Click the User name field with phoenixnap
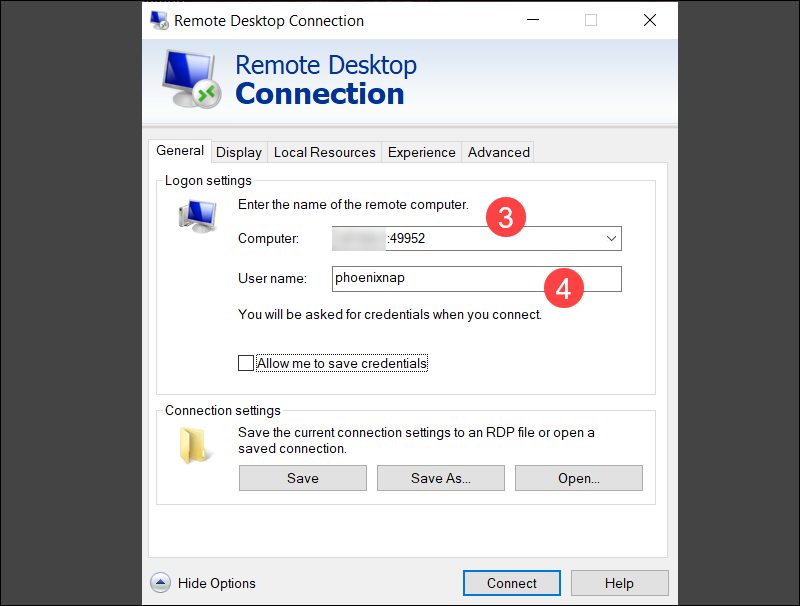This screenshot has width=800, height=606. pos(477,279)
